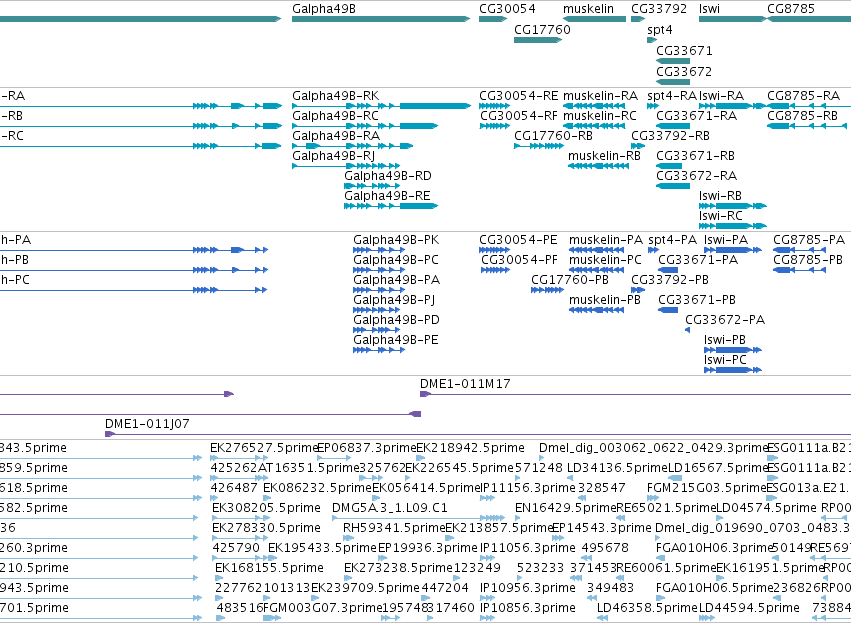The width and height of the screenshot is (851, 623).
Task: Open the Galpha49B-PK protein label
Action: pyautogui.click(x=396, y=240)
